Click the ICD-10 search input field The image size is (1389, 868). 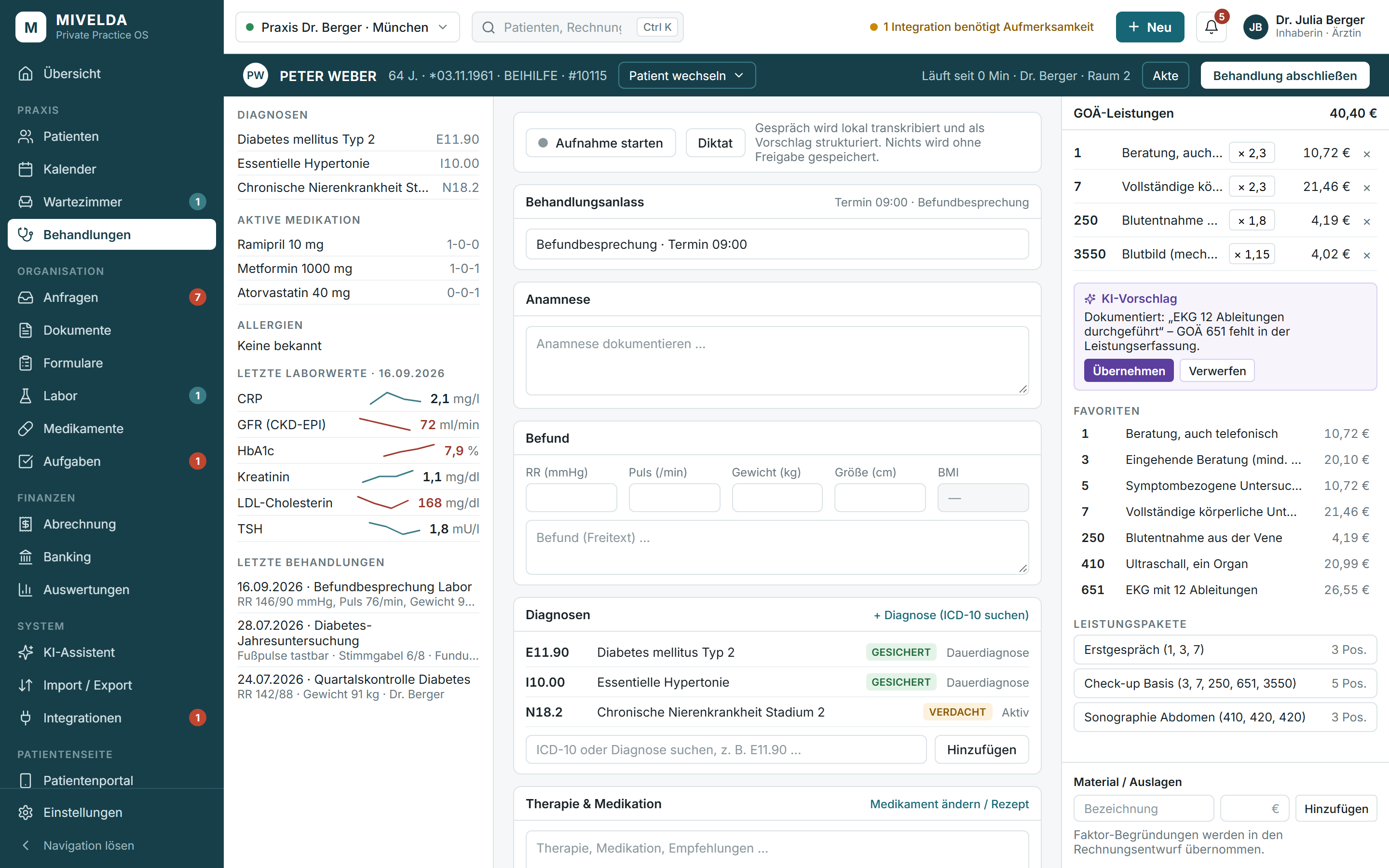point(726,749)
